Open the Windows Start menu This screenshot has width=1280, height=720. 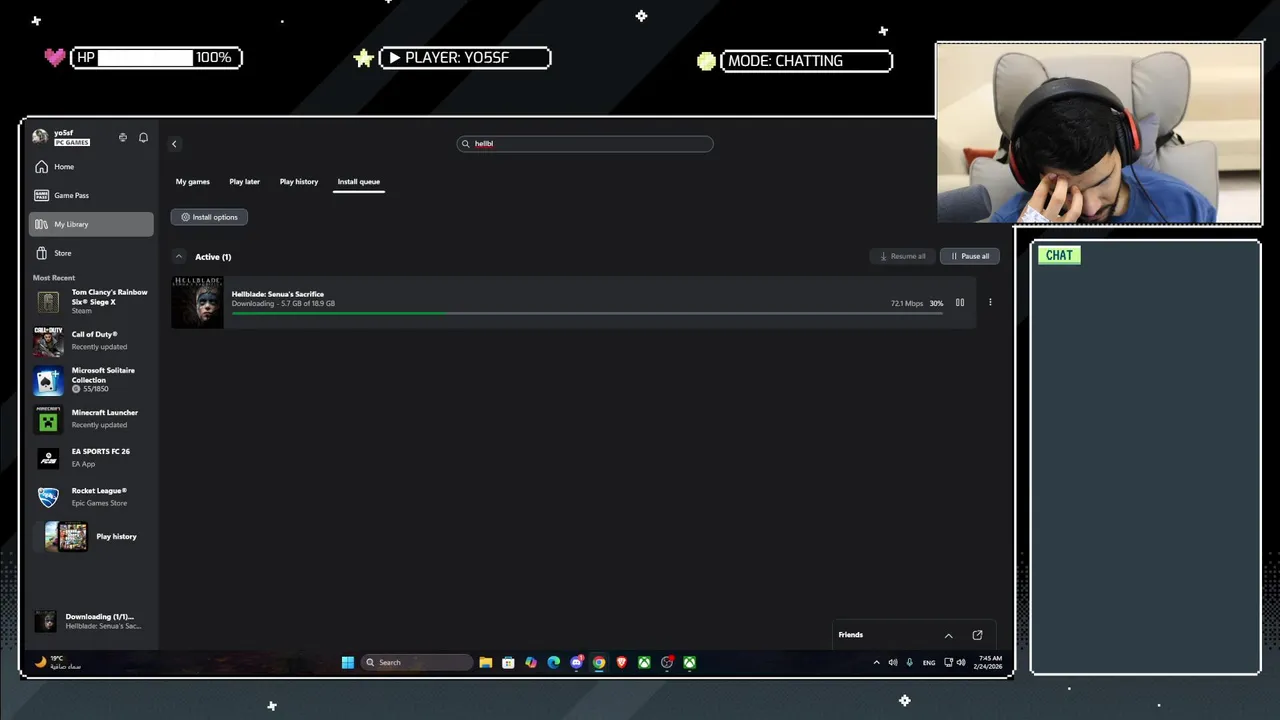[347, 662]
